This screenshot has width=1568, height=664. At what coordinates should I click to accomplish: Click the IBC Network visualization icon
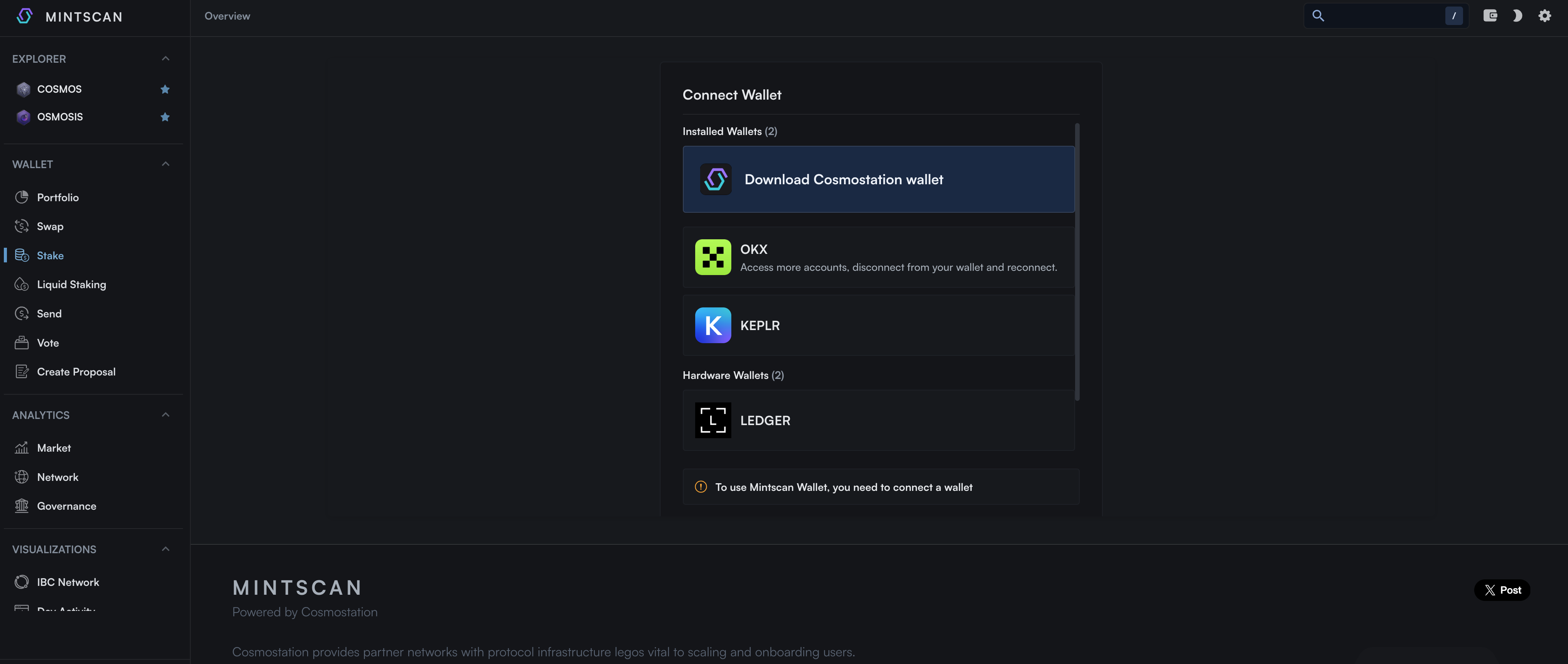pos(21,582)
